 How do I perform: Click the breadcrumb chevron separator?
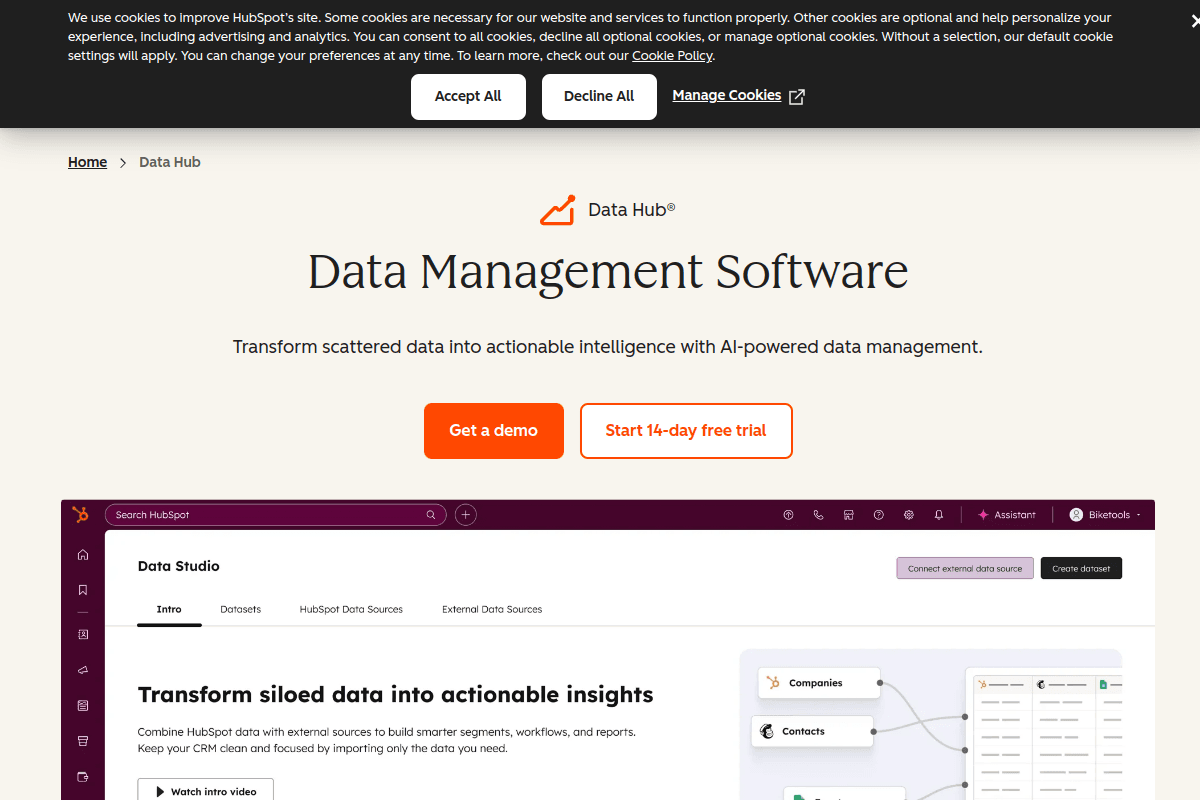coord(123,162)
